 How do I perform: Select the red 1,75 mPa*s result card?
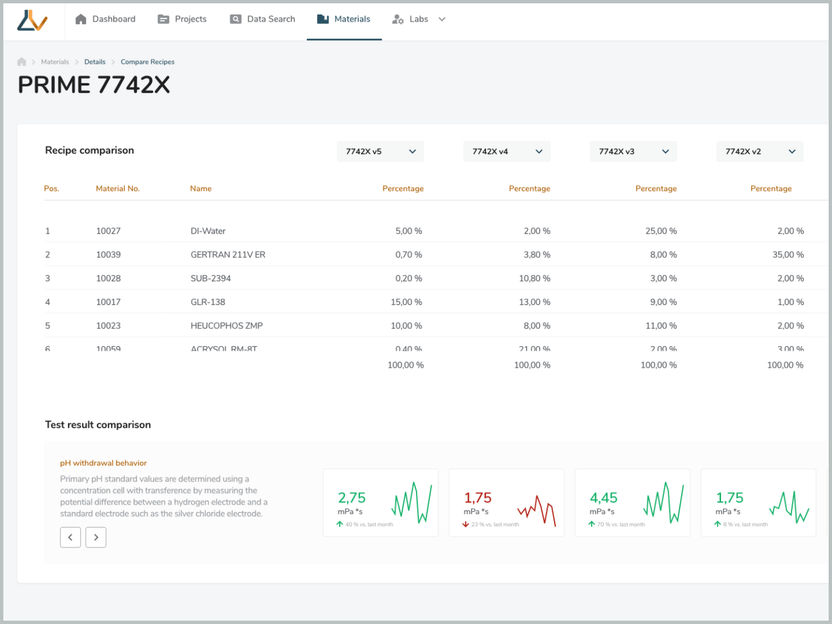pyautogui.click(x=506, y=503)
